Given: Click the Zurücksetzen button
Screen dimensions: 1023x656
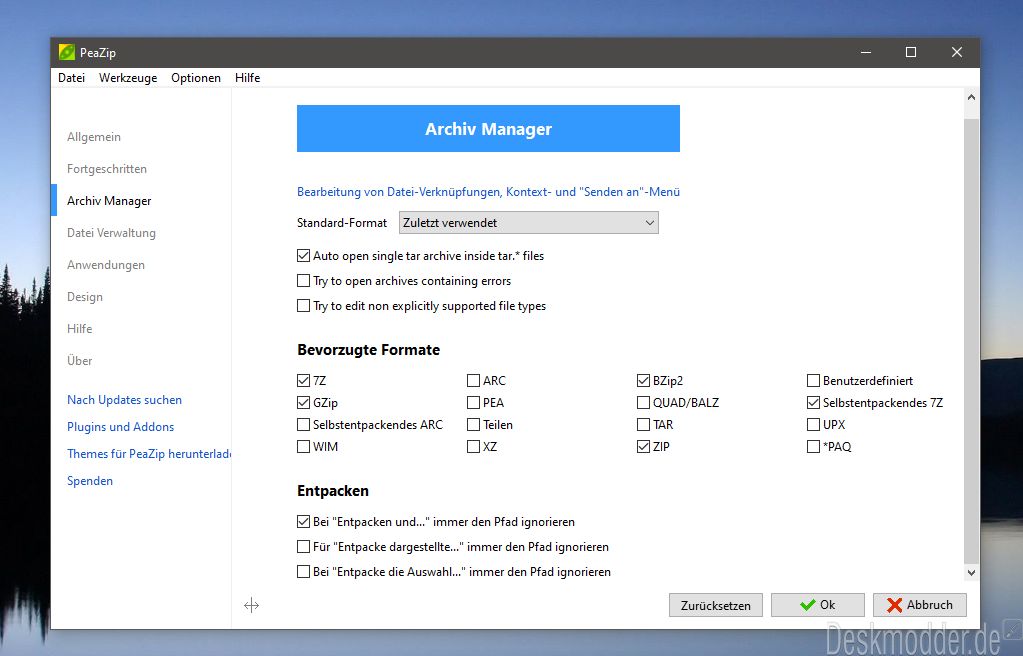Looking at the screenshot, I should click(x=716, y=605).
